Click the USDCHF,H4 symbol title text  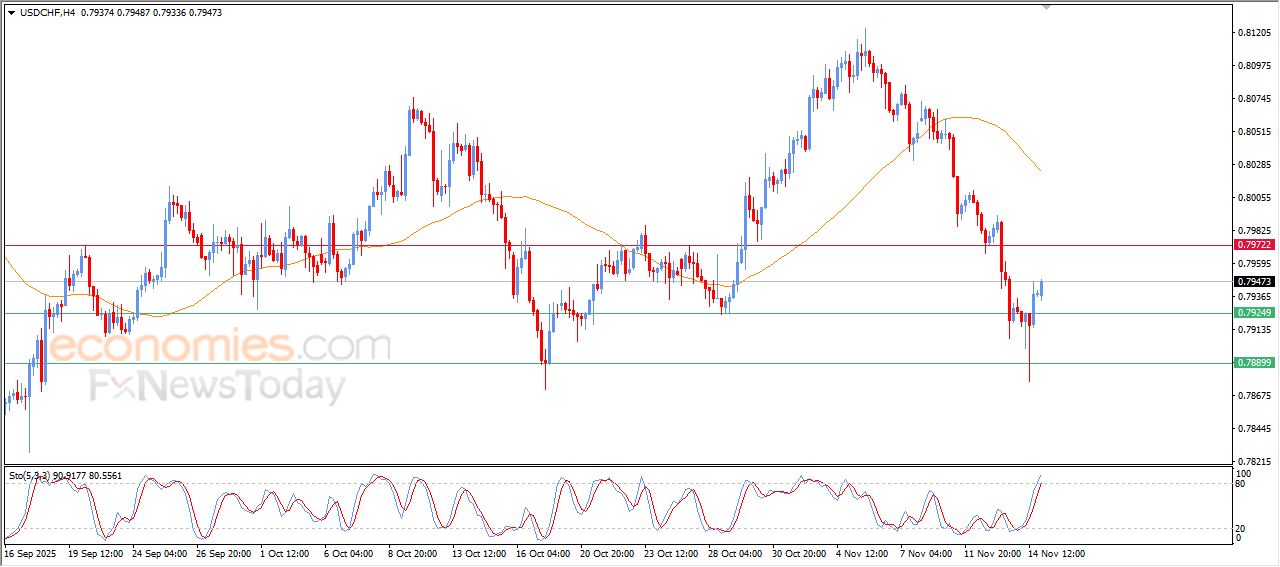pos(47,12)
